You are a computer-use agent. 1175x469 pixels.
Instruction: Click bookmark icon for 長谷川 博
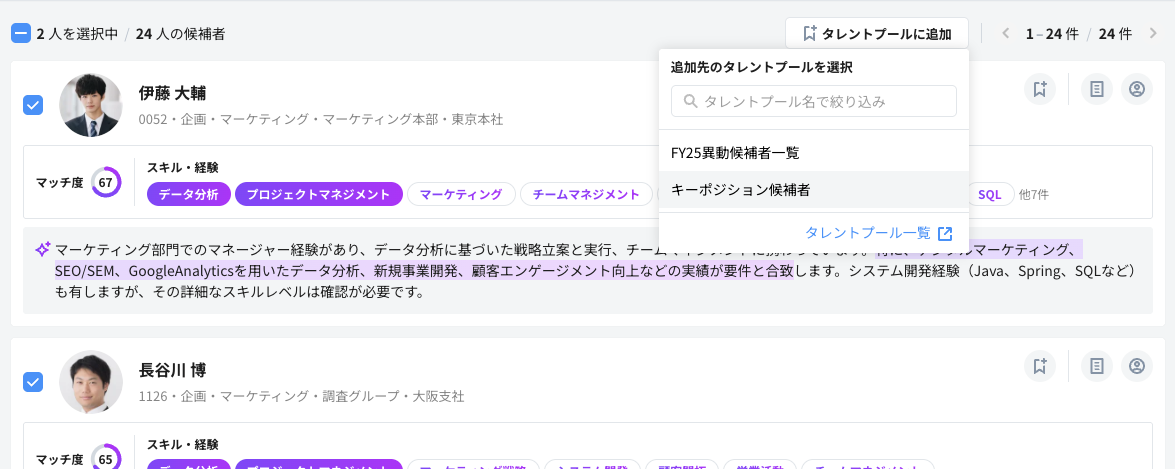point(1040,366)
